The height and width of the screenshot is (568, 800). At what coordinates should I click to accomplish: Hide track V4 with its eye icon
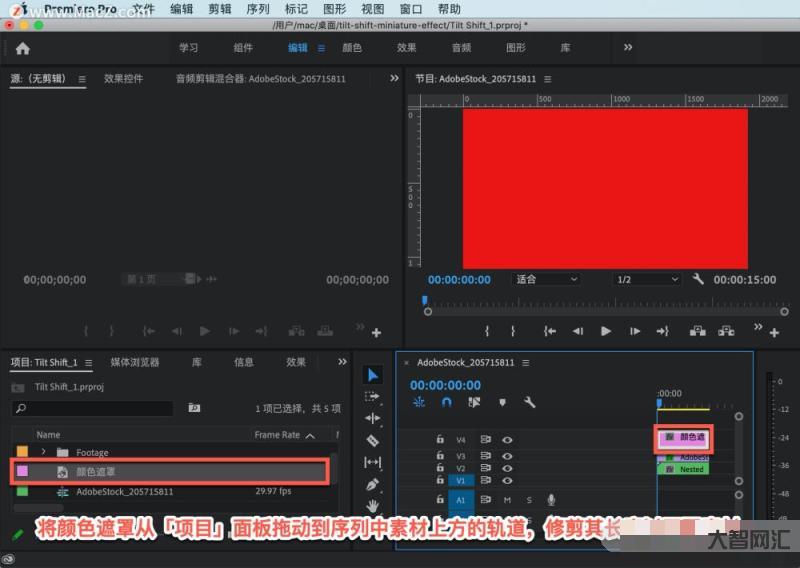[507, 439]
